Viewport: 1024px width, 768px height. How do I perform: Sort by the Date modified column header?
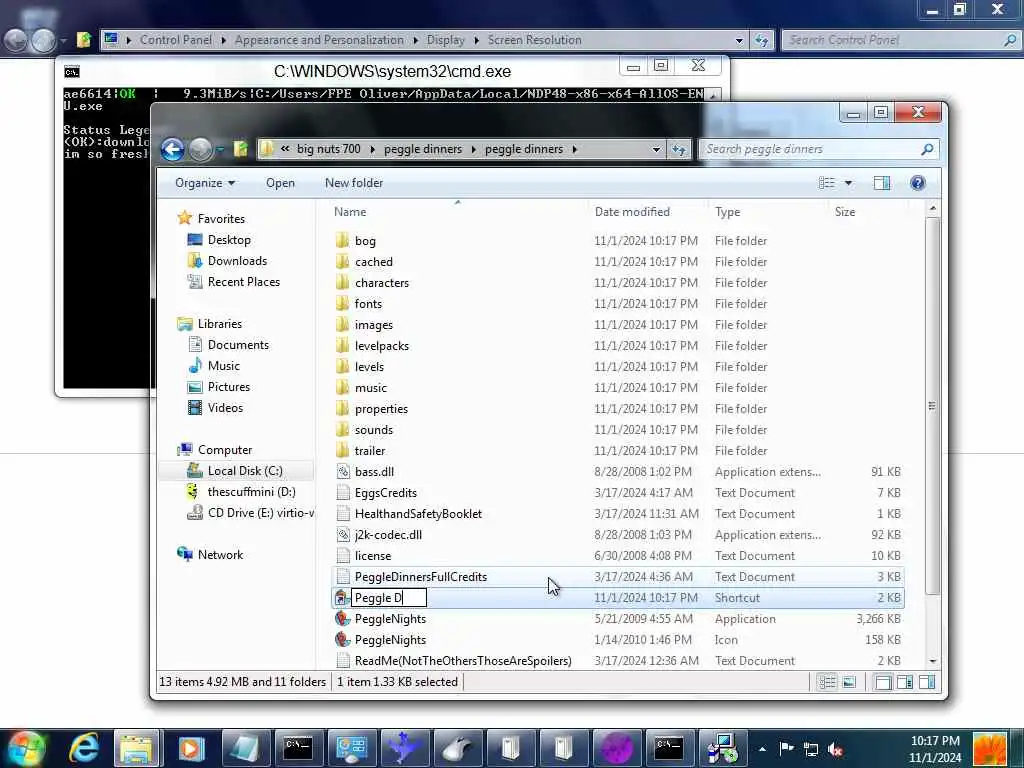point(632,212)
